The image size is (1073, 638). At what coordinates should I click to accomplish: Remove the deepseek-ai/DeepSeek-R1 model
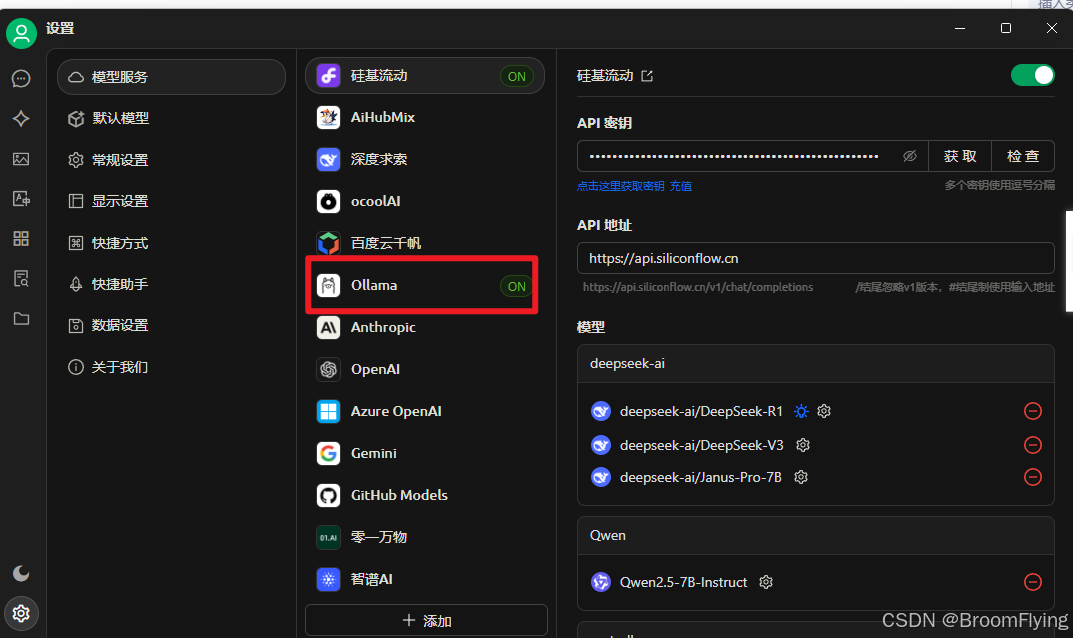coord(1033,411)
